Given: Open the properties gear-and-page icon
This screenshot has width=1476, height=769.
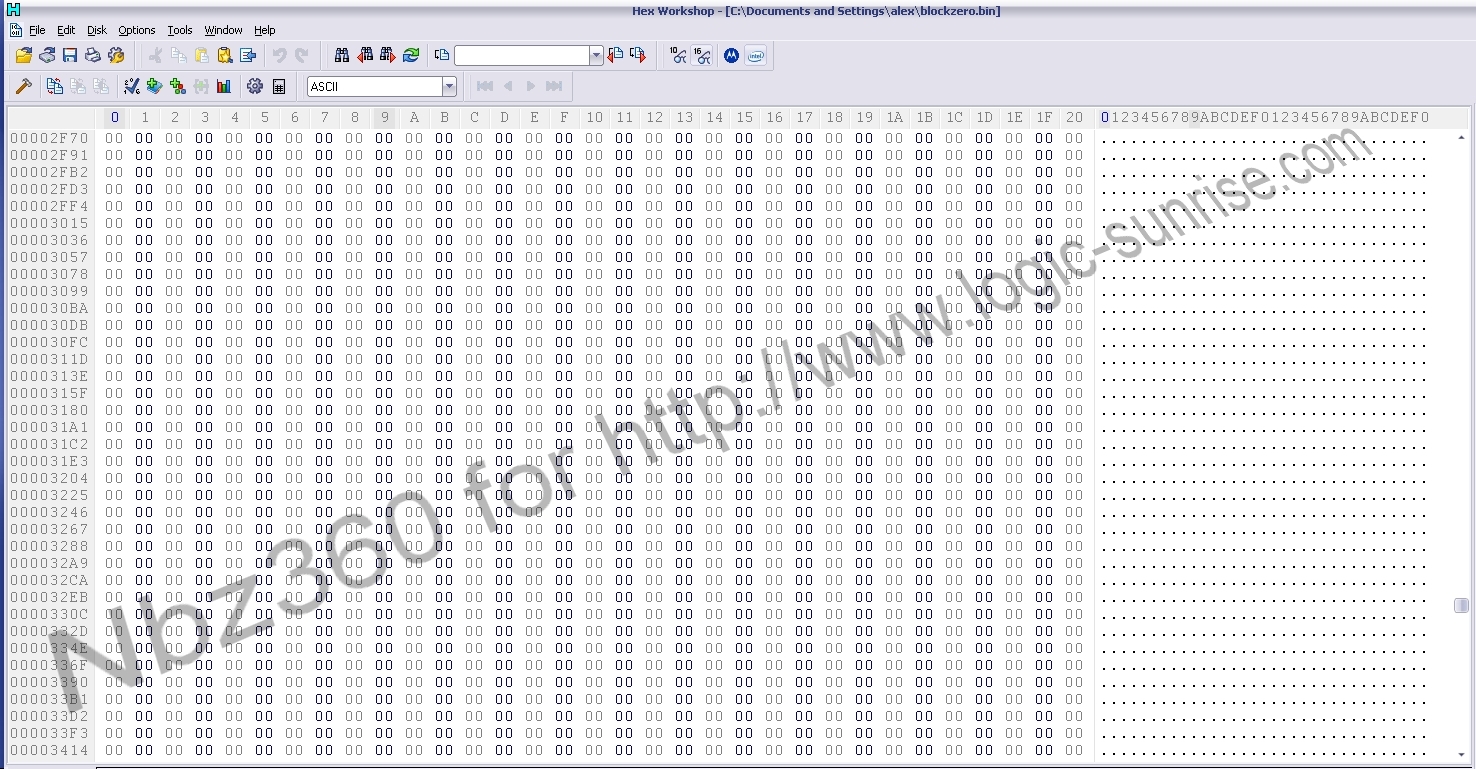Looking at the screenshot, I should [x=116, y=55].
